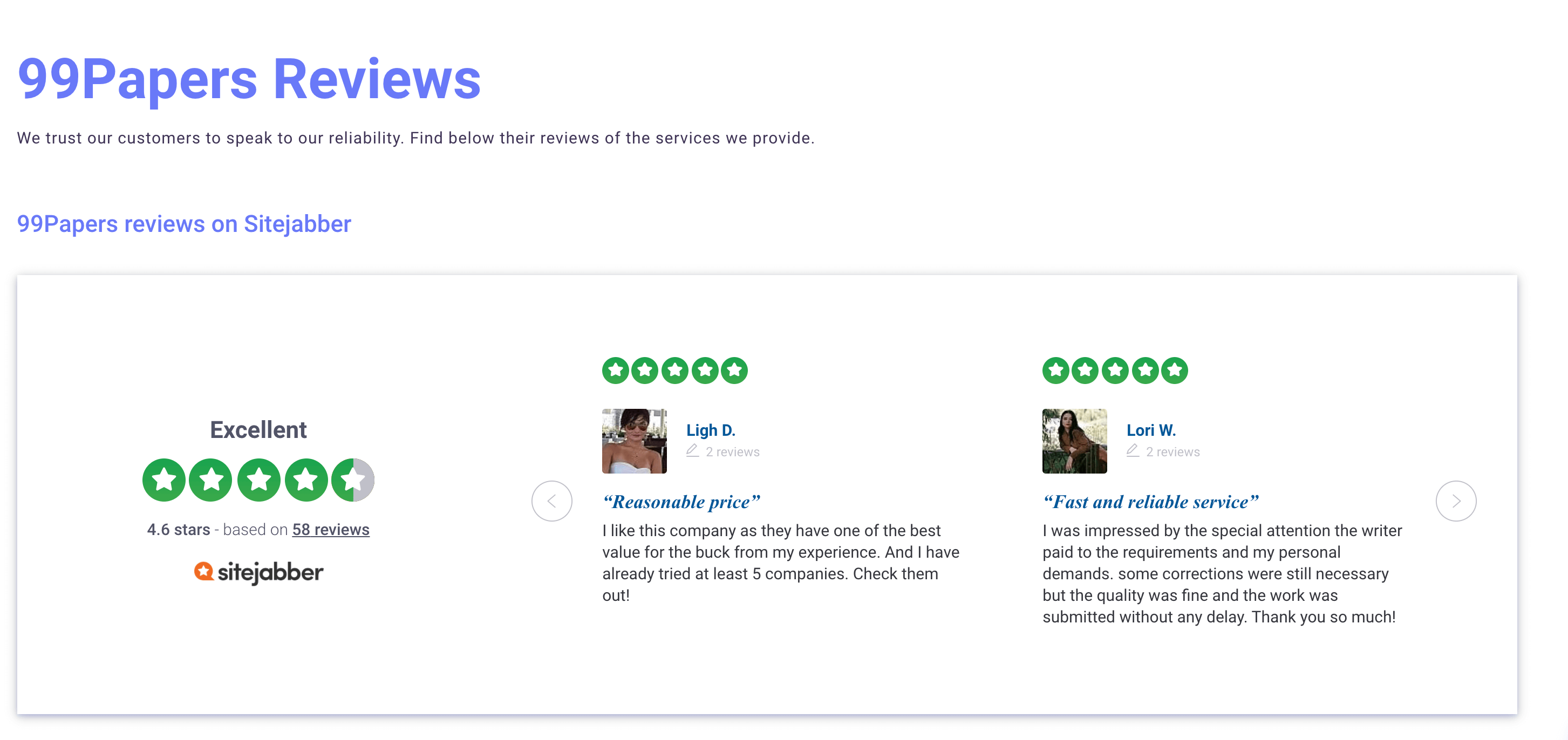Click the Excellent rating label
The height and width of the screenshot is (740, 1568).
pos(258,430)
